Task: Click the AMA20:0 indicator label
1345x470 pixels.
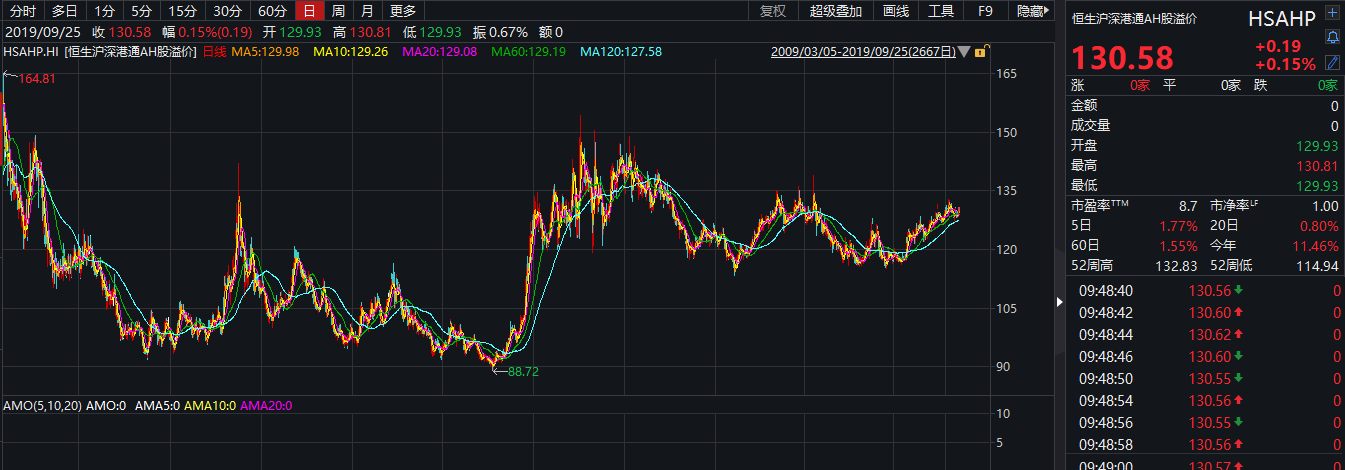Action: [x=265, y=405]
